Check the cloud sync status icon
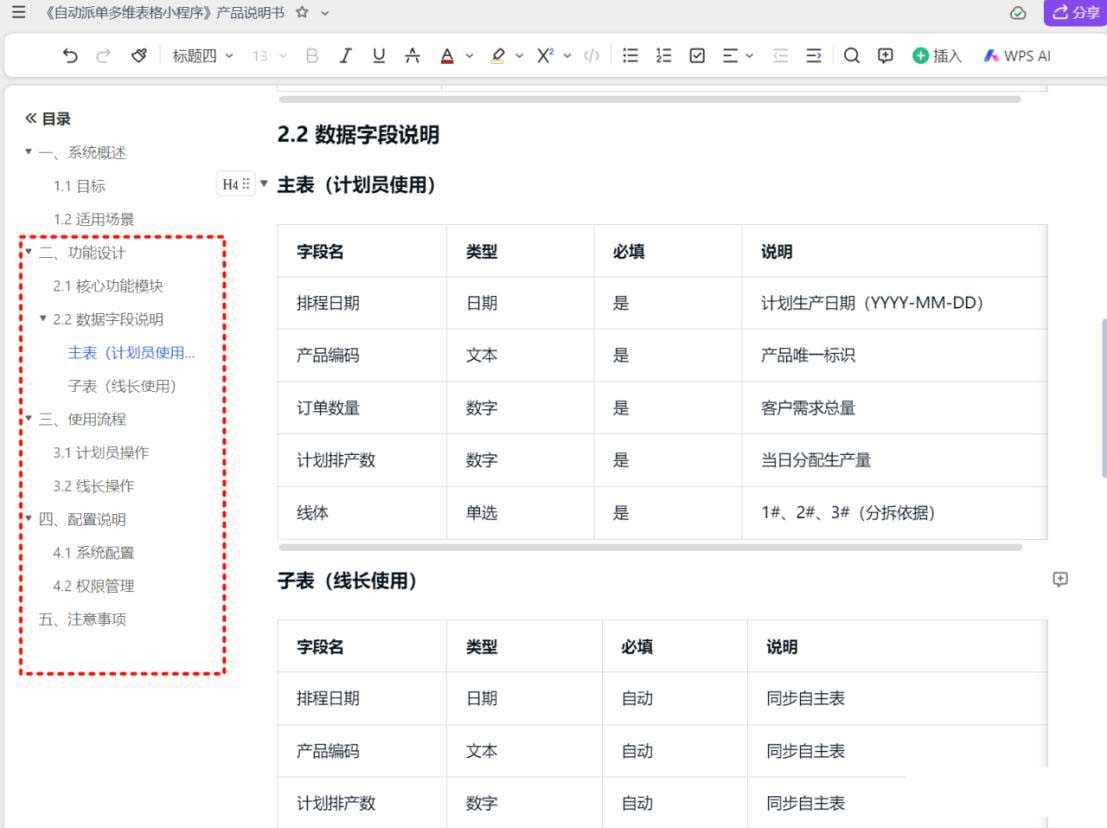The height and width of the screenshot is (828, 1107). [x=1017, y=13]
